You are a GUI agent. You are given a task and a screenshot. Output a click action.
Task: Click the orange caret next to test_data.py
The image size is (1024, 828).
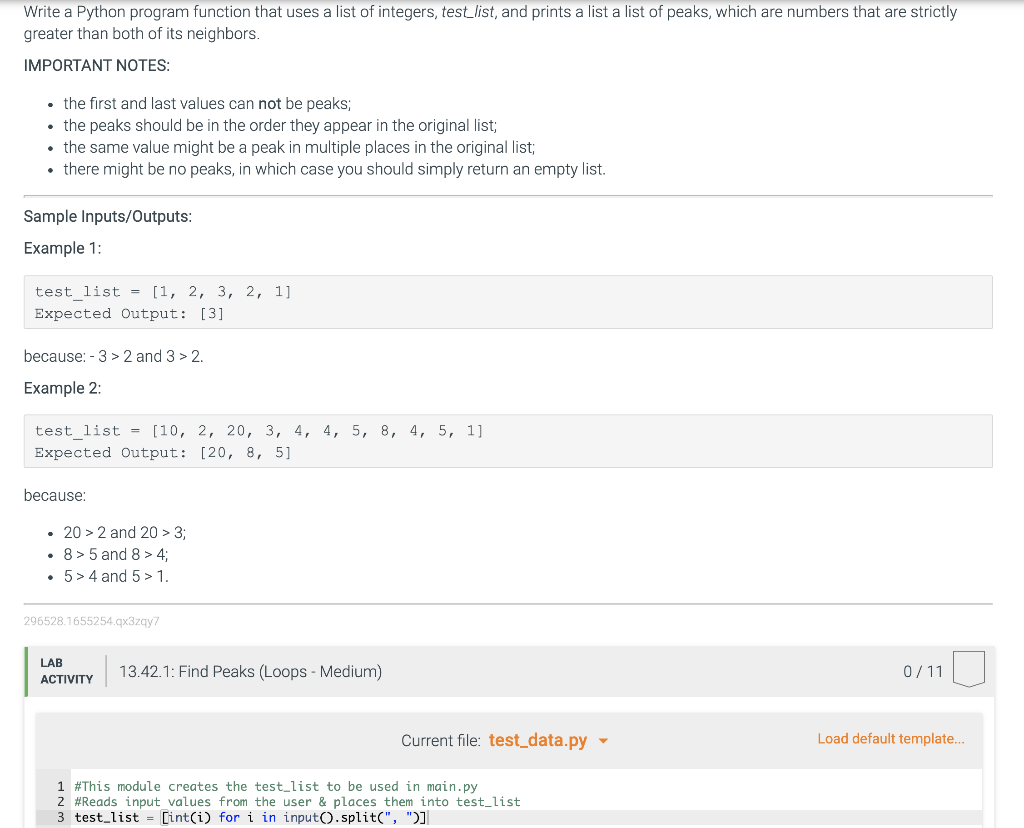602,740
